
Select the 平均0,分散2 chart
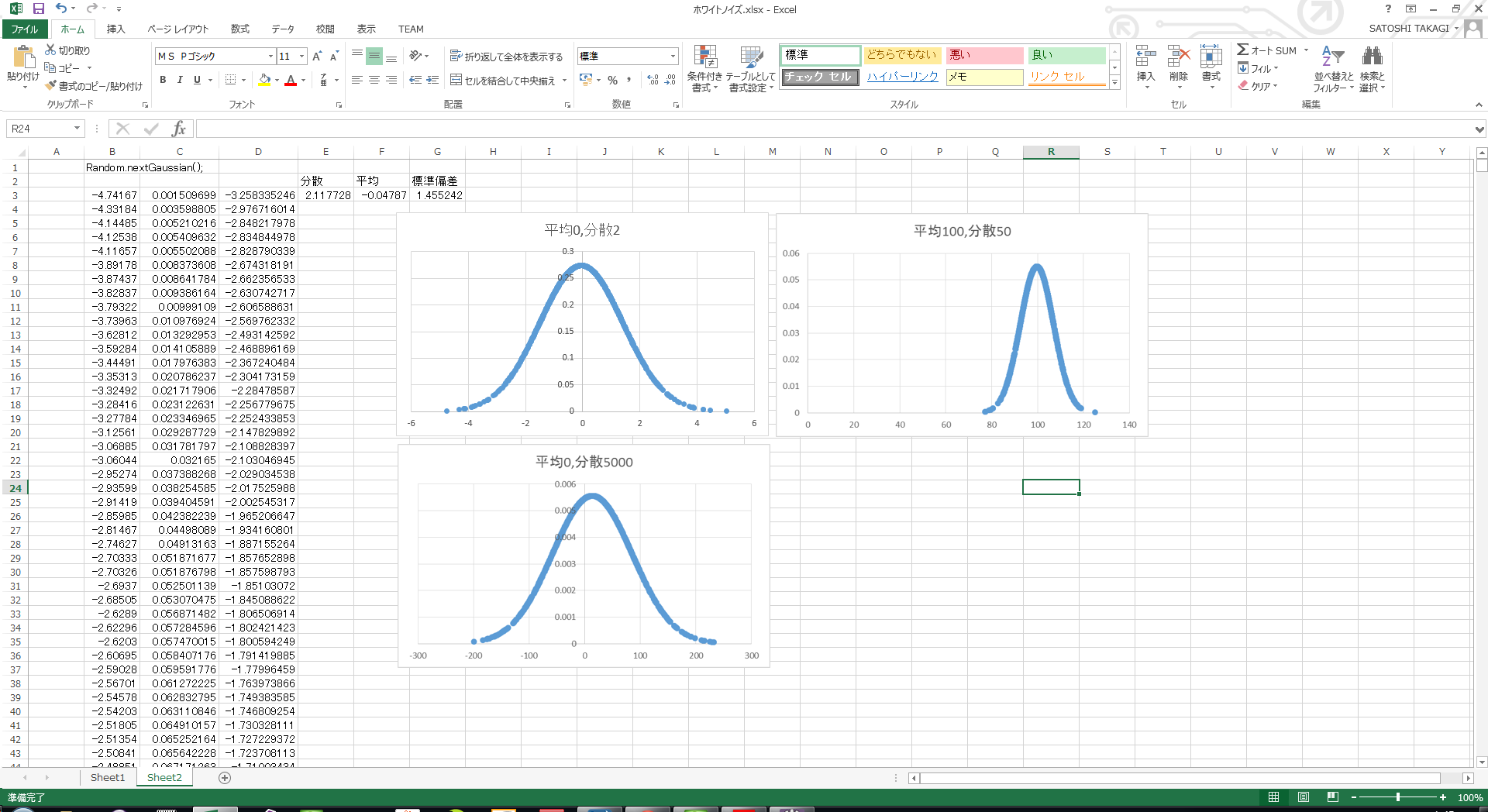[582, 325]
